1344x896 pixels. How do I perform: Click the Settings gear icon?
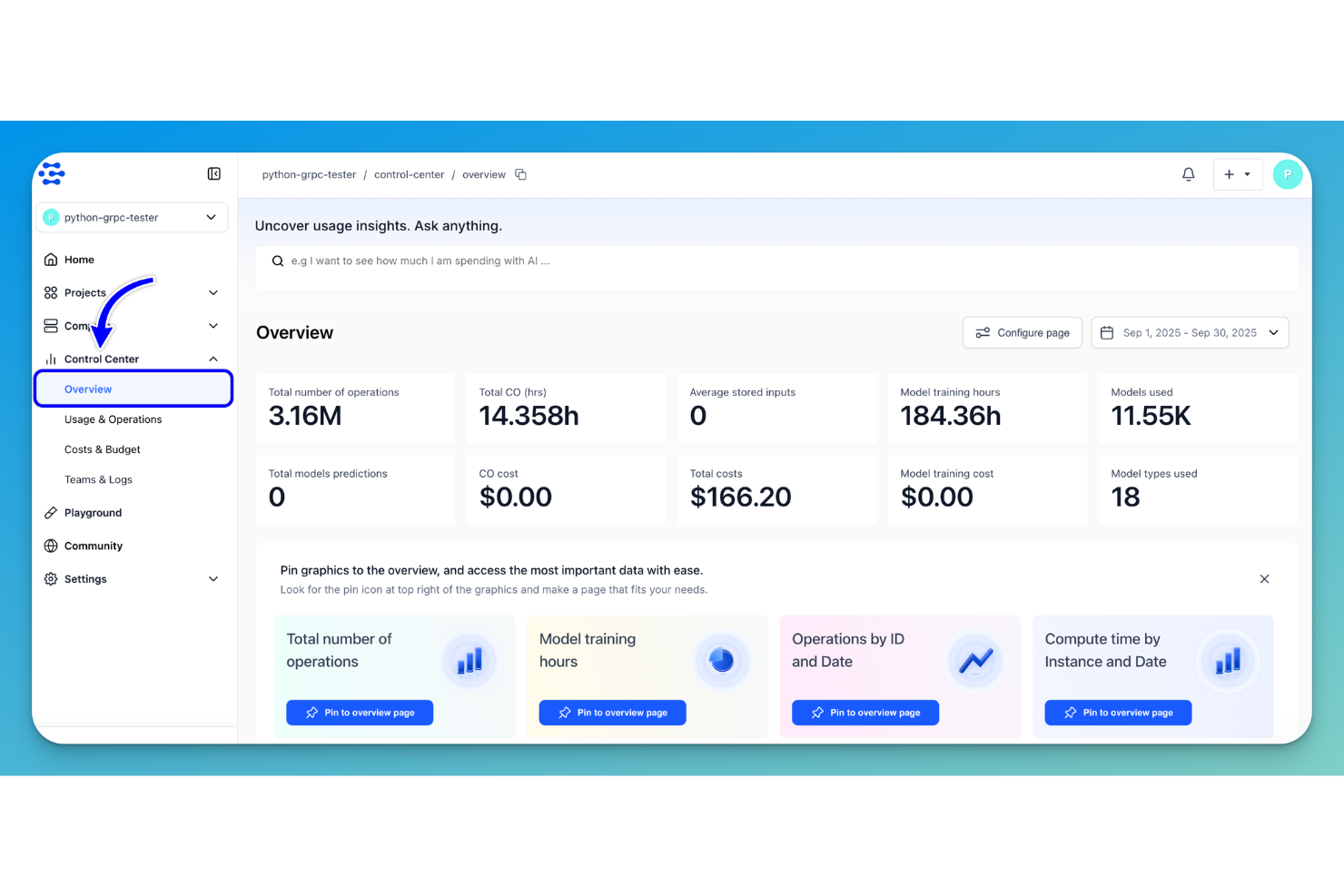tap(51, 578)
